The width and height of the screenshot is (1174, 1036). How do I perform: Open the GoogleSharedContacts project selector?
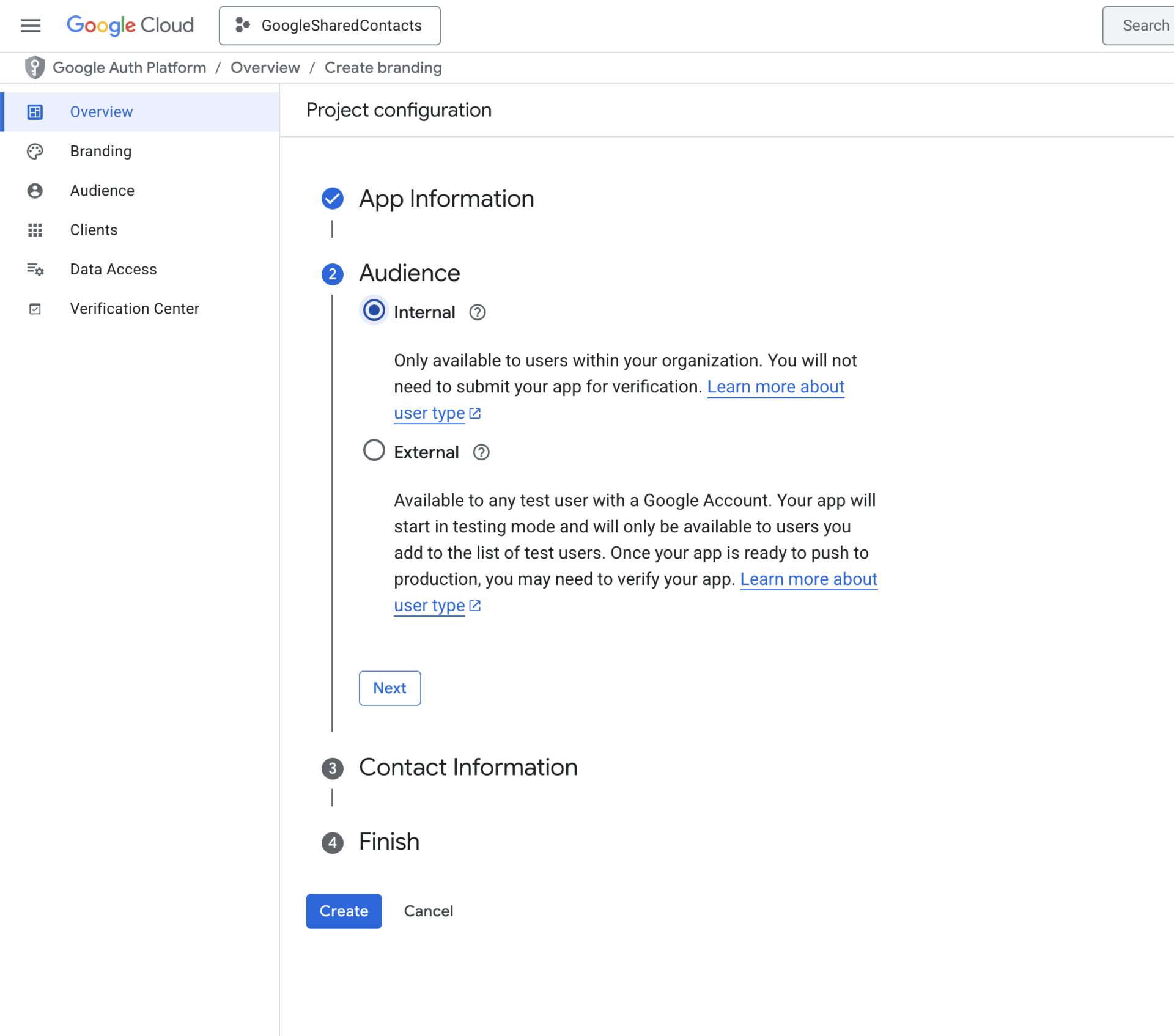click(330, 26)
